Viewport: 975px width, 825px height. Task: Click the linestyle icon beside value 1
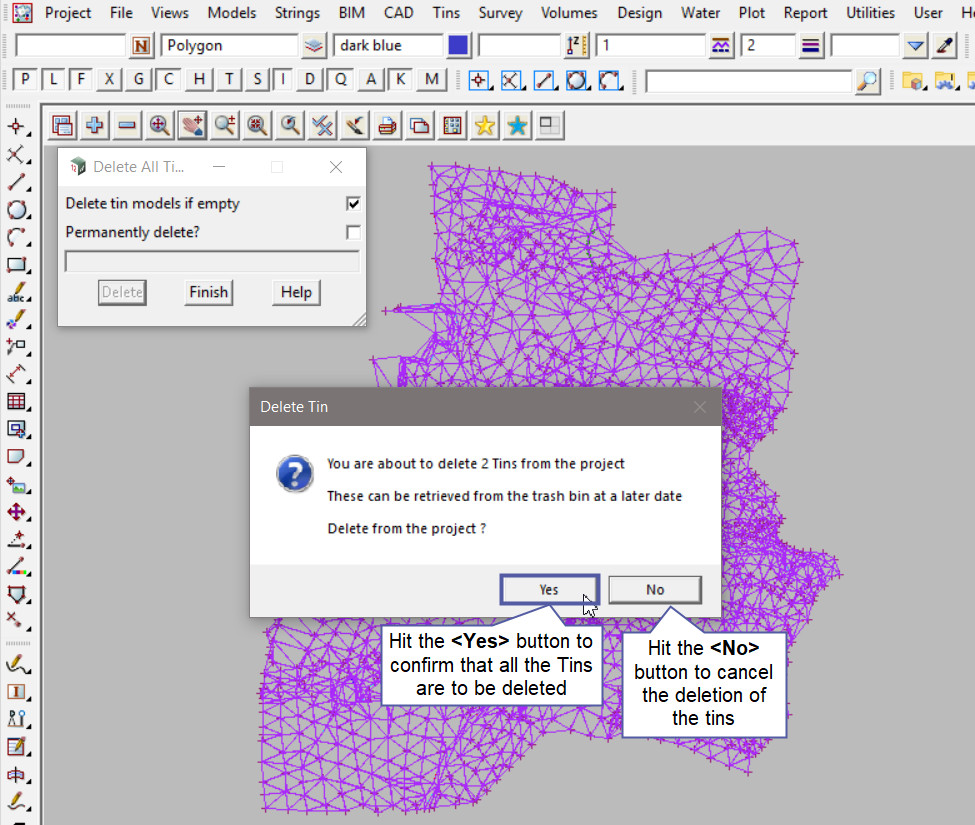(721, 45)
